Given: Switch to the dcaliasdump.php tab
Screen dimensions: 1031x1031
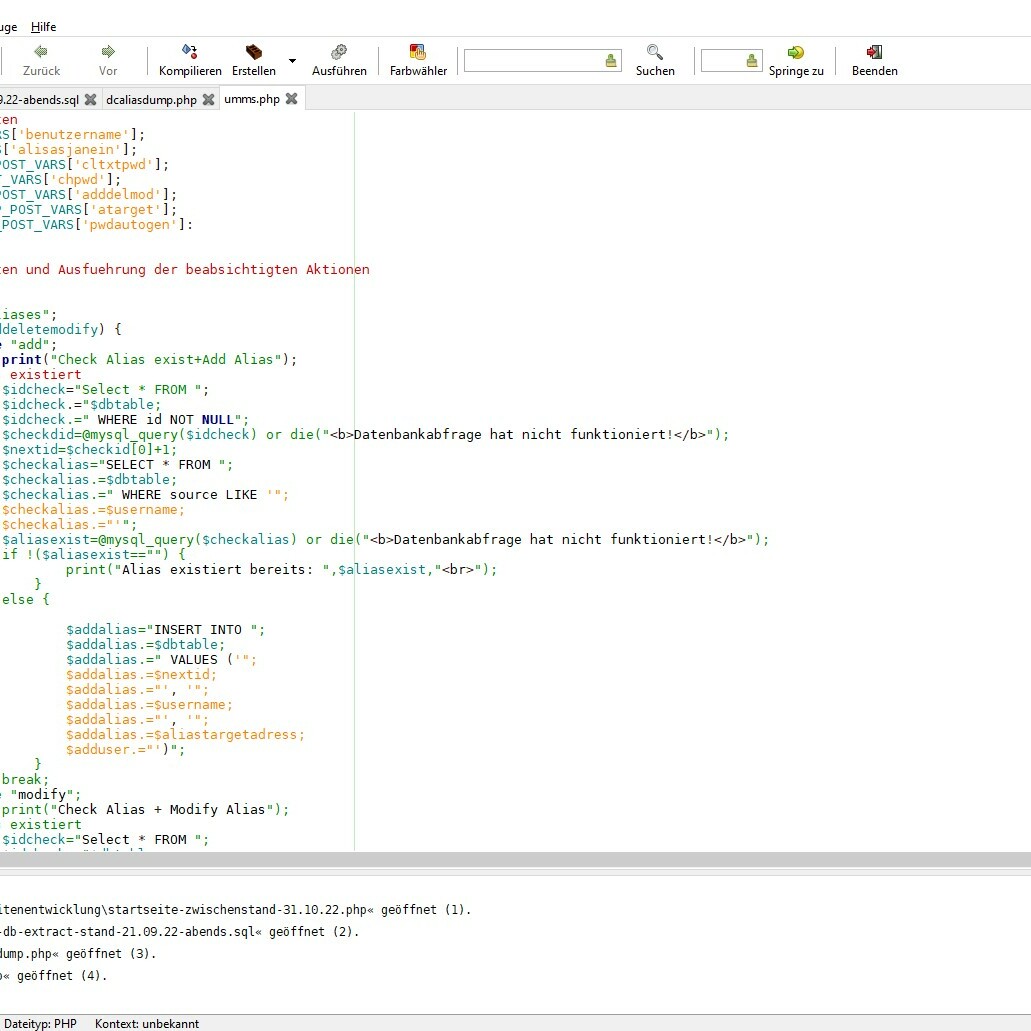Looking at the screenshot, I should pos(151,100).
